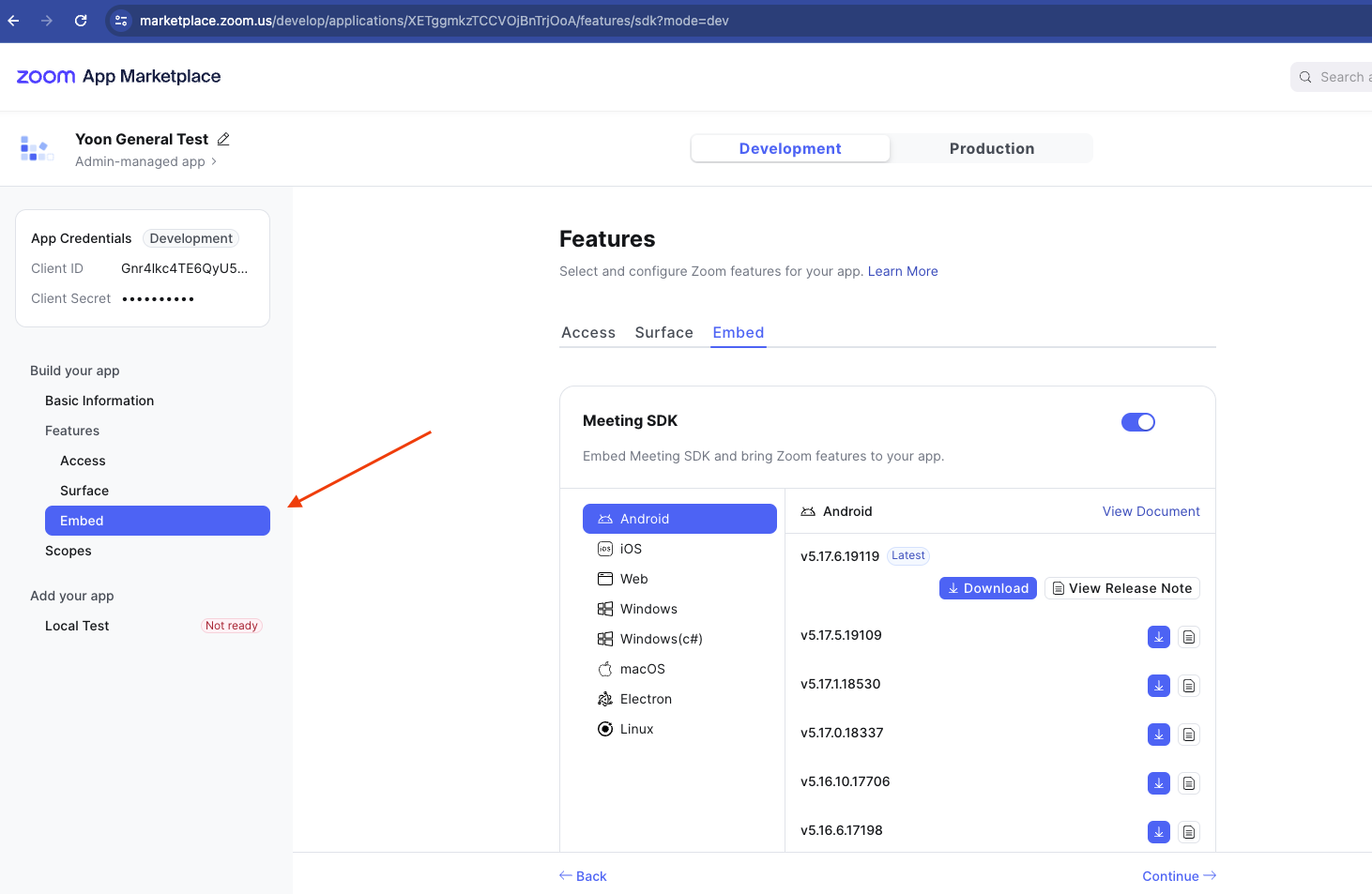Download v5.16.10.17706 SDK
Image resolution: width=1372 pixels, height=894 pixels.
pyautogui.click(x=1159, y=783)
